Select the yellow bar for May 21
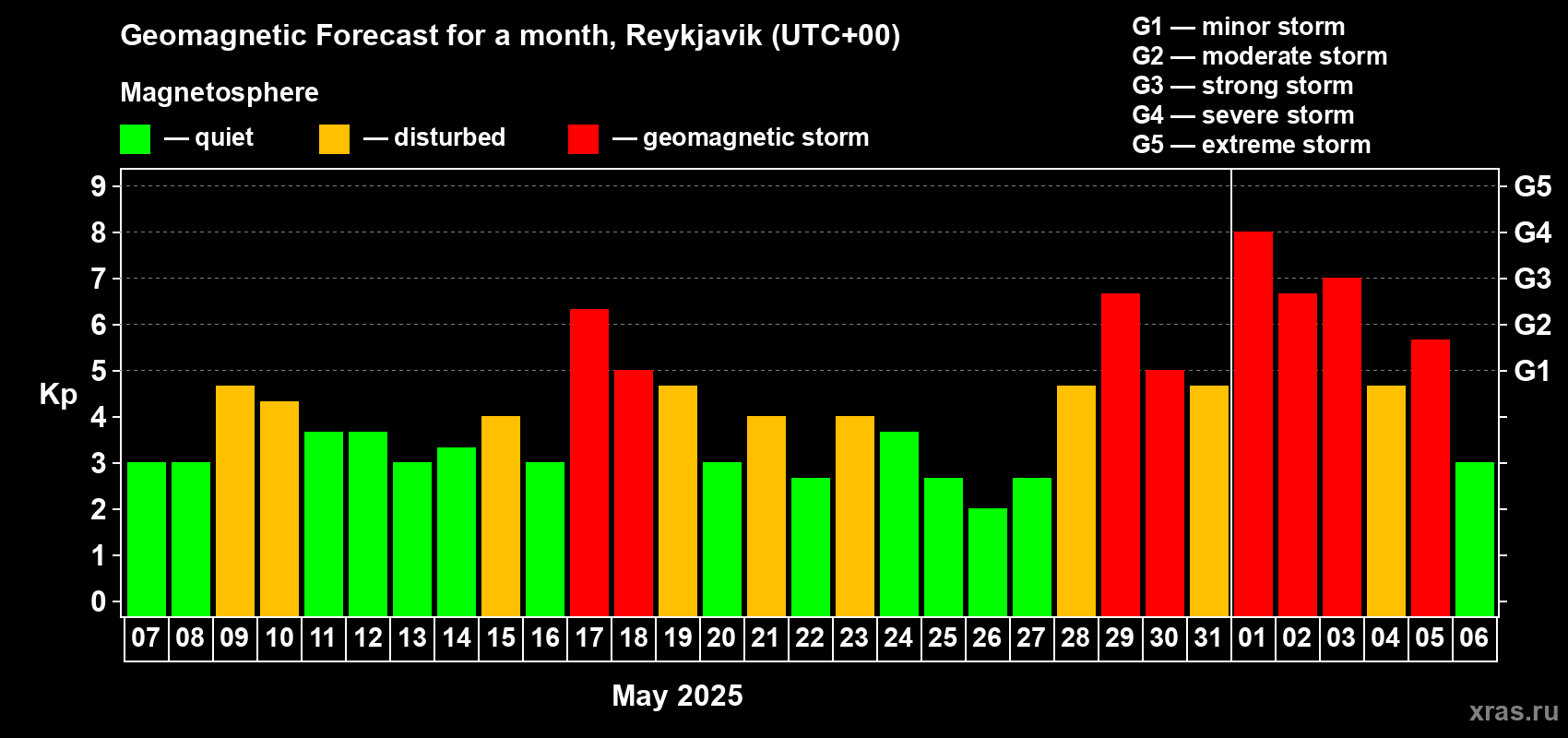The image size is (1568, 738). pos(766,517)
